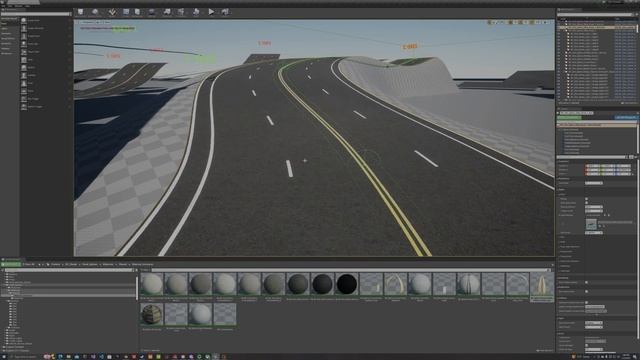This screenshot has width=640, height=360.
Task: Switch to Visual Effects category in Place Actors
Action: click(9, 38)
